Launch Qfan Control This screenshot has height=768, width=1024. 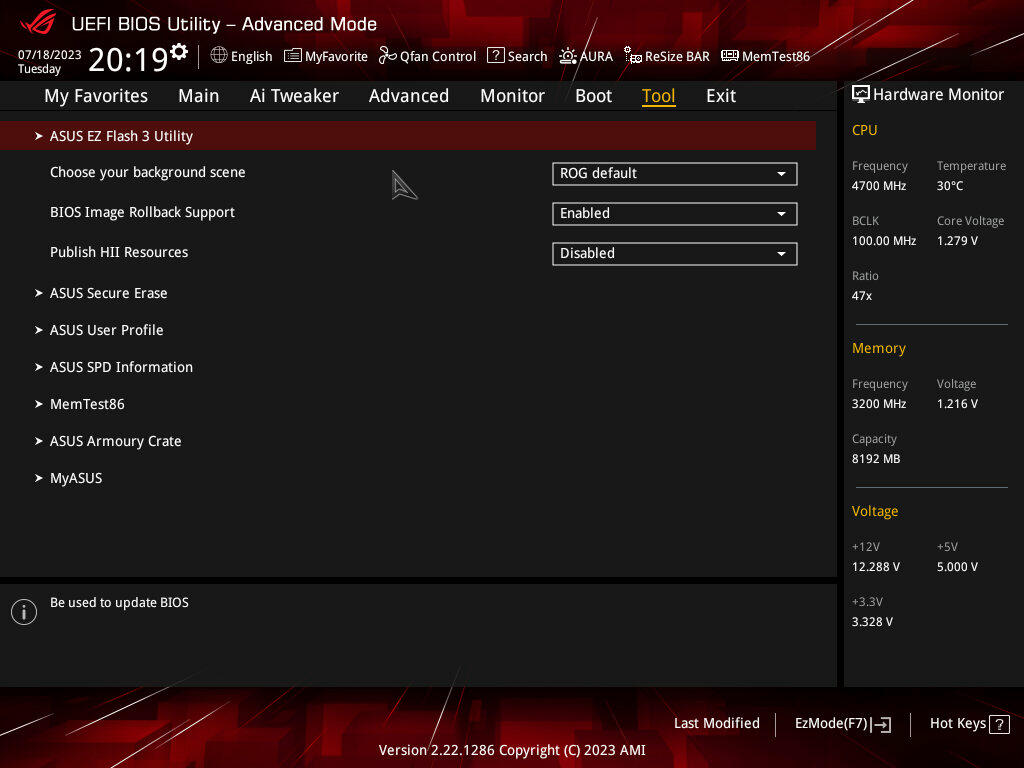(428, 56)
